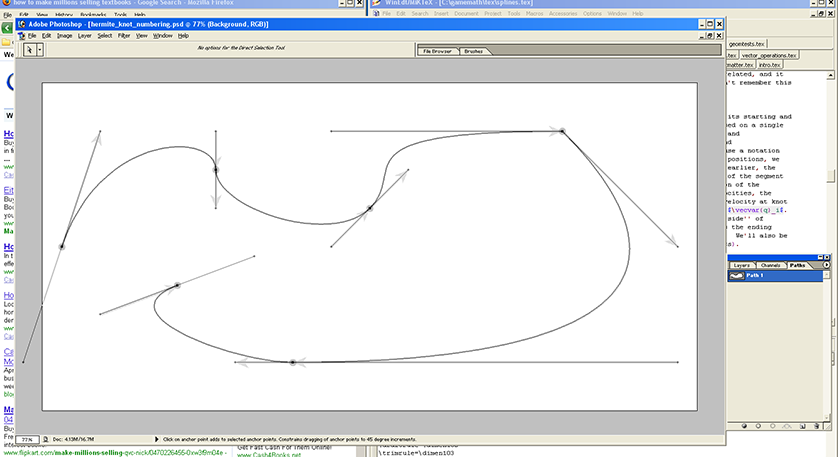This screenshot has width=838, height=457.
Task: Click the middle anchor point on the diagonal handle
Action: [370, 208]
